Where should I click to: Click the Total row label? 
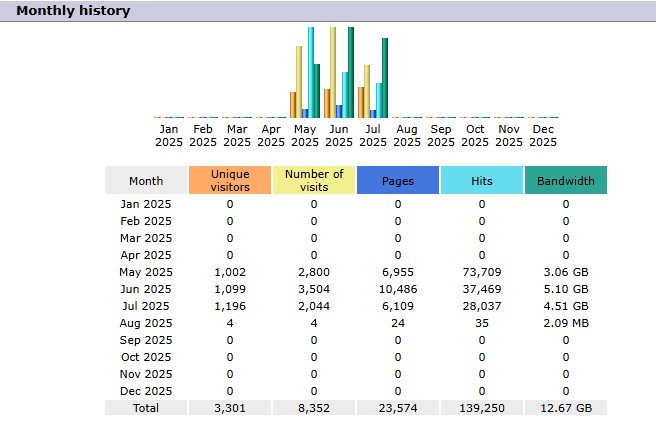(x=146, y=408)
